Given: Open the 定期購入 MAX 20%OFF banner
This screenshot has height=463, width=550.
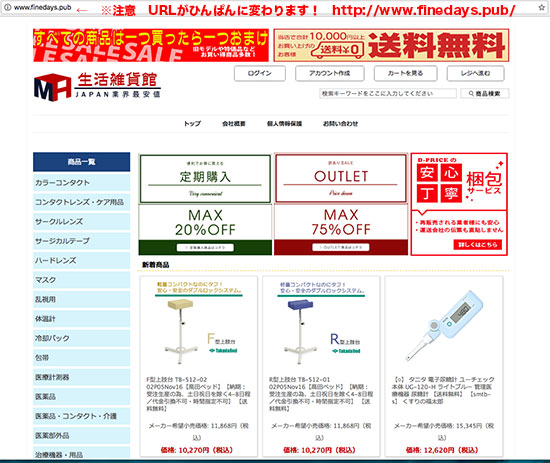Looking at the screenshot, I should (x=205, y=204).
